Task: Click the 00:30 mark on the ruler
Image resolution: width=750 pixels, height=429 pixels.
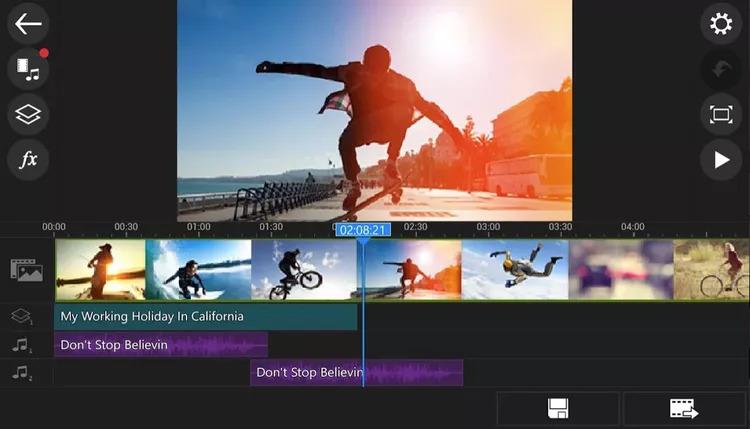Action: click(x=126, y=227)
